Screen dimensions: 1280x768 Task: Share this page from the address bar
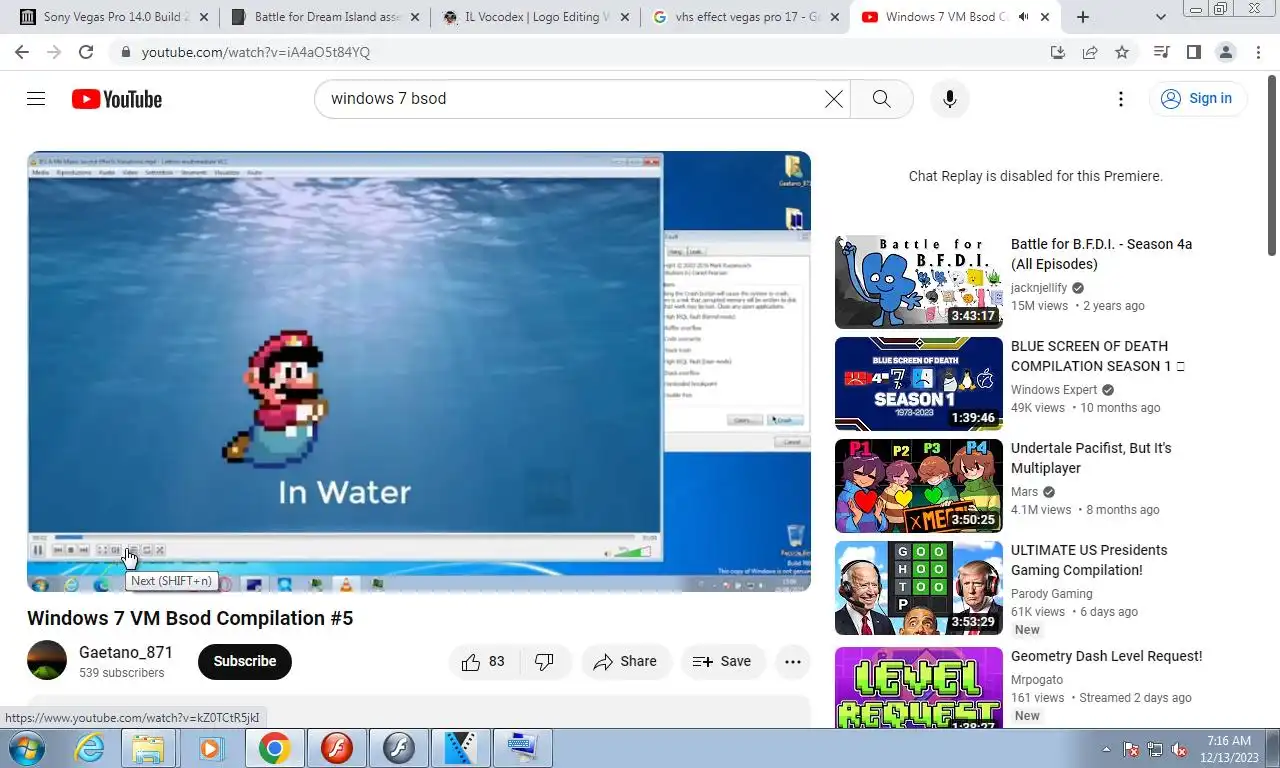tap(1090, 52)
